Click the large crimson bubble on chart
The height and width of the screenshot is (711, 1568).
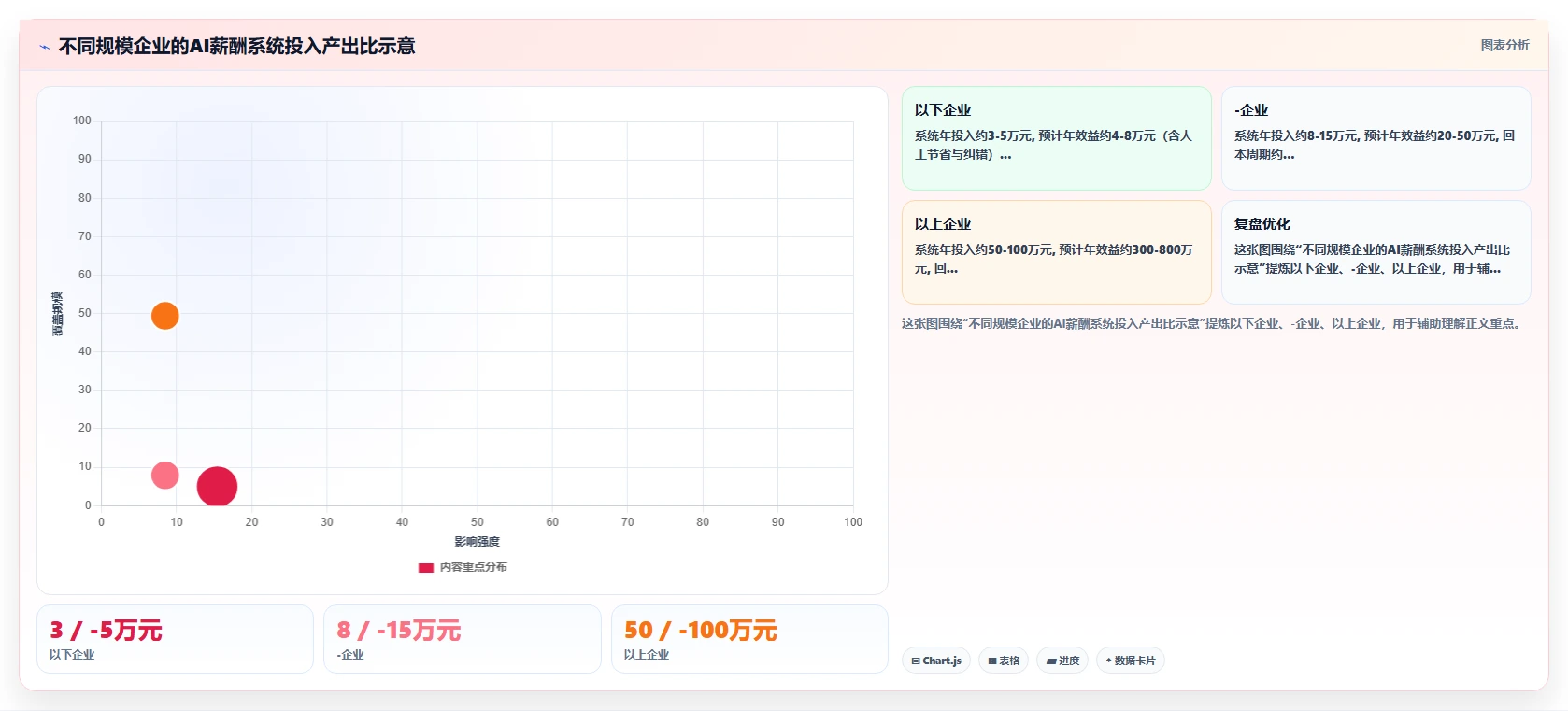click(217, 486)
